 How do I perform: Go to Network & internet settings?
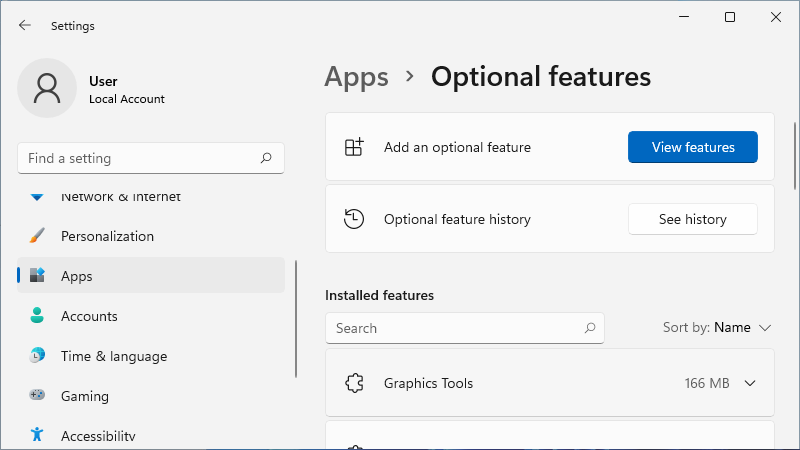(x=120, y=197)
